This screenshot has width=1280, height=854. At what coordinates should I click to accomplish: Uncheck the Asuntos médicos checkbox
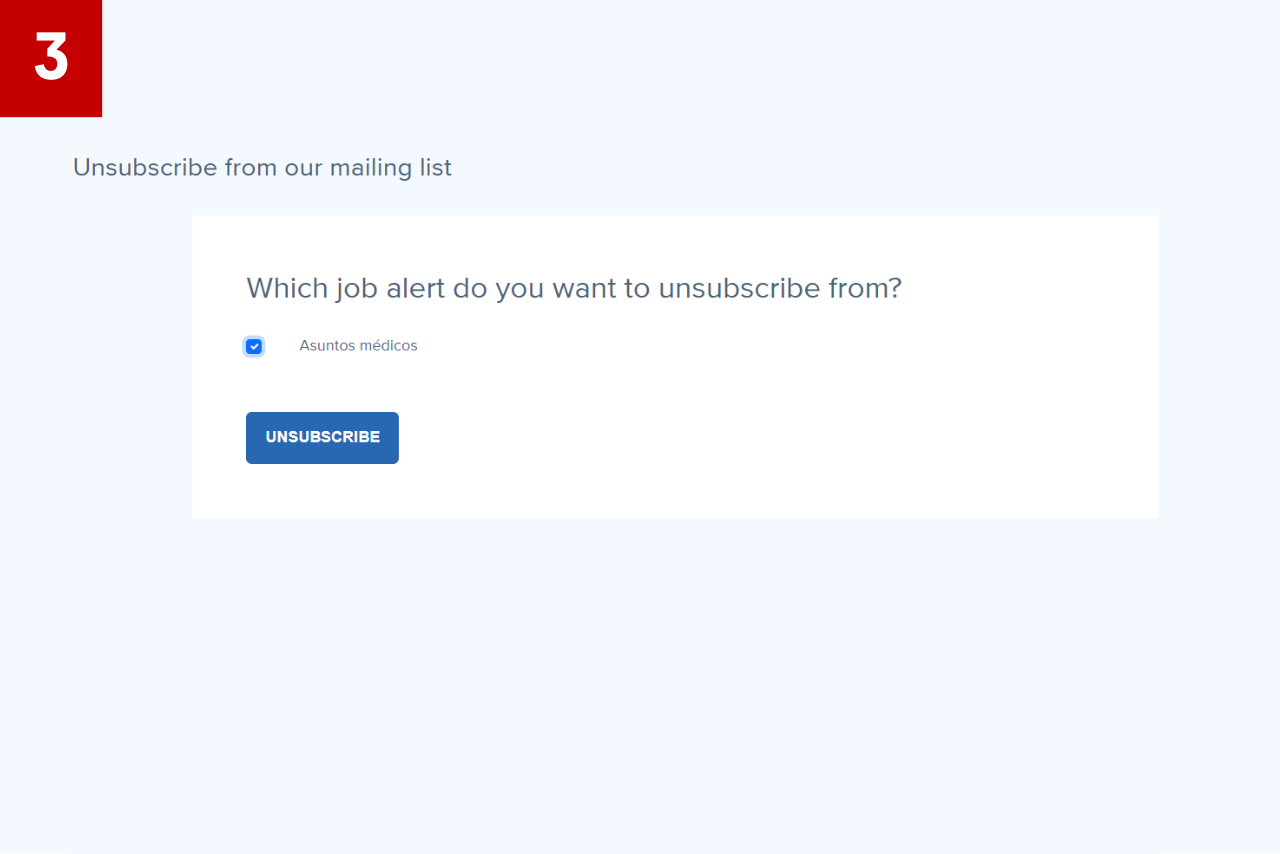point(254,346)
